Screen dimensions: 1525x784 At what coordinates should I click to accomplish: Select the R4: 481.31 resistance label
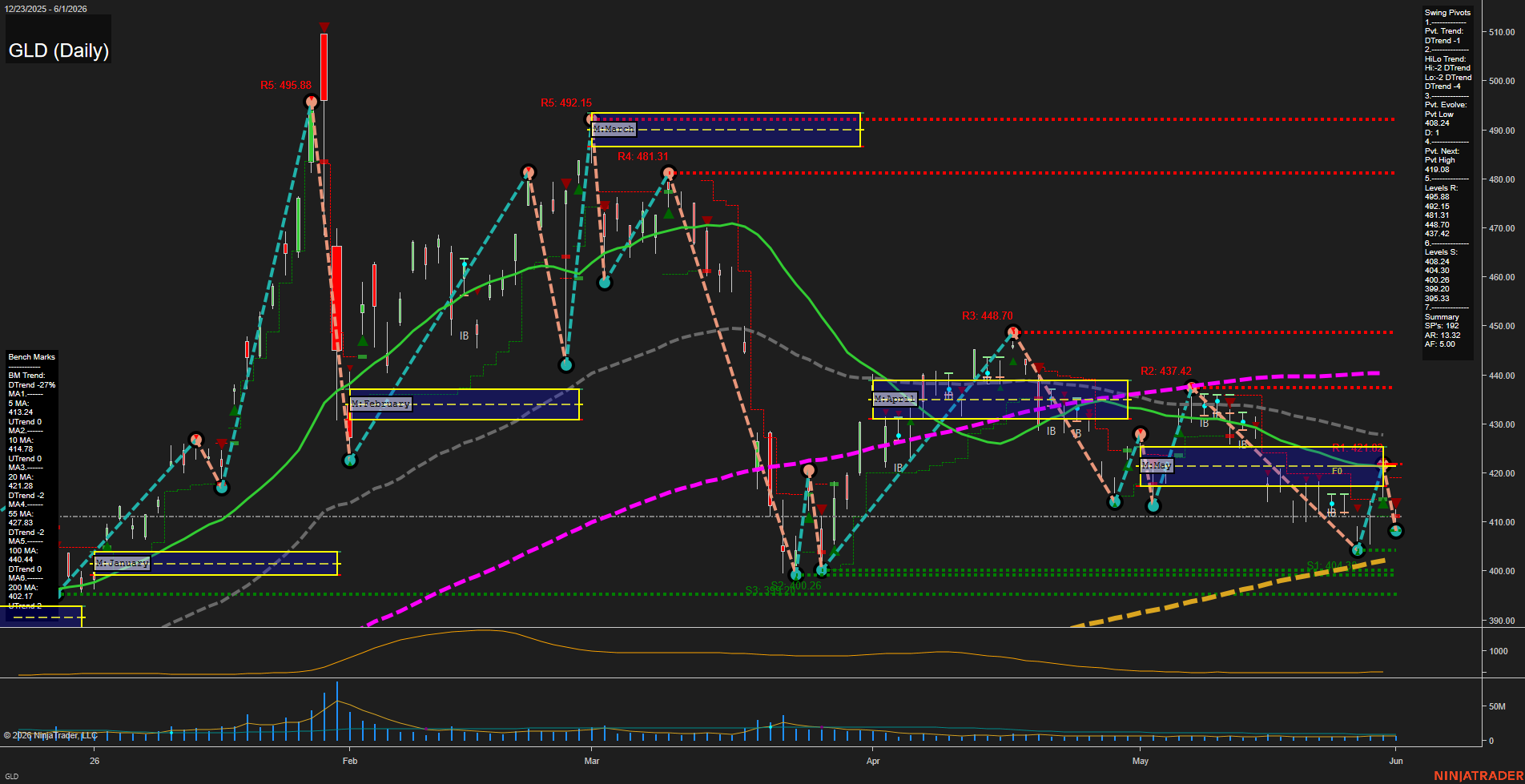tap(643, 157)
